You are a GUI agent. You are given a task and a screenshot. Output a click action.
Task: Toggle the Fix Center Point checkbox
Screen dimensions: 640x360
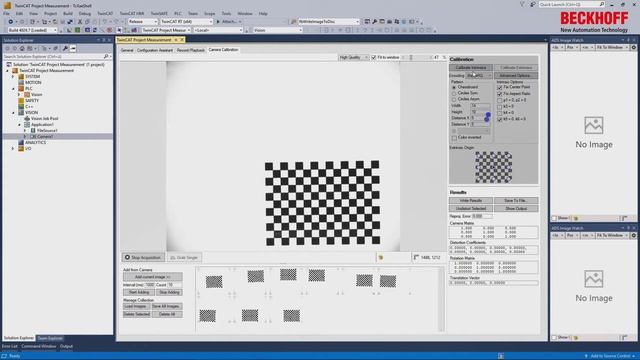pos(500,87)
